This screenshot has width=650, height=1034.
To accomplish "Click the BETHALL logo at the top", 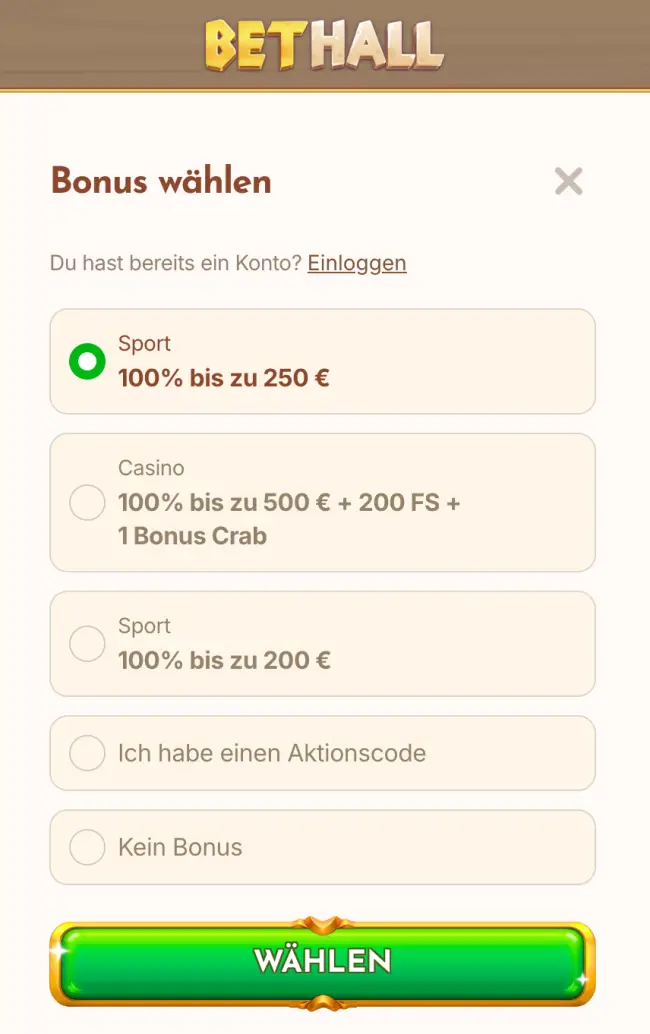I will pos(324,43).
